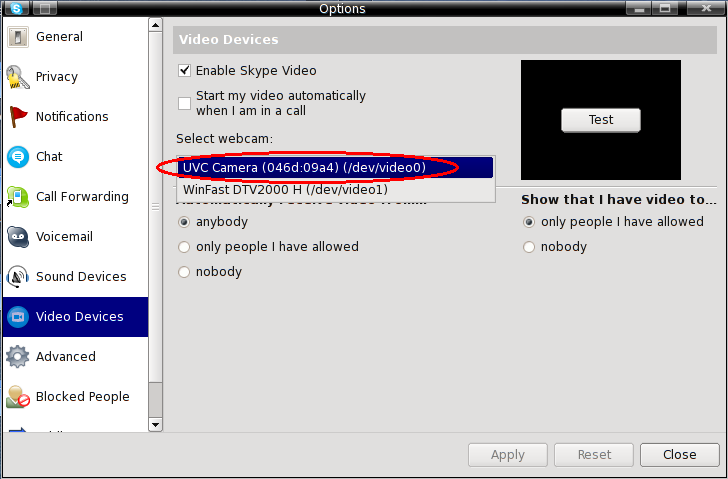The height and width of the screenshot is (479, 728).
Task: Click the sidebar scroll up arrow
Action: [x=156, y=25]
